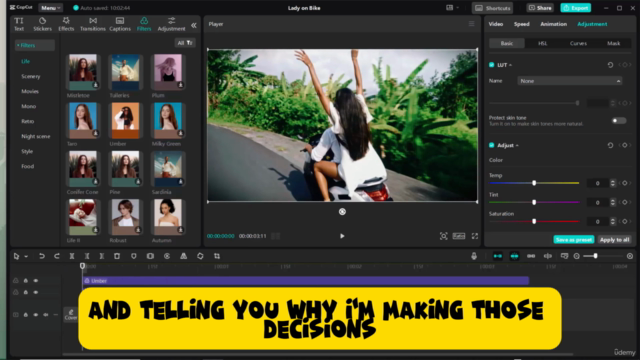
Task: Click Save as preset button
Action: (573, 240)
